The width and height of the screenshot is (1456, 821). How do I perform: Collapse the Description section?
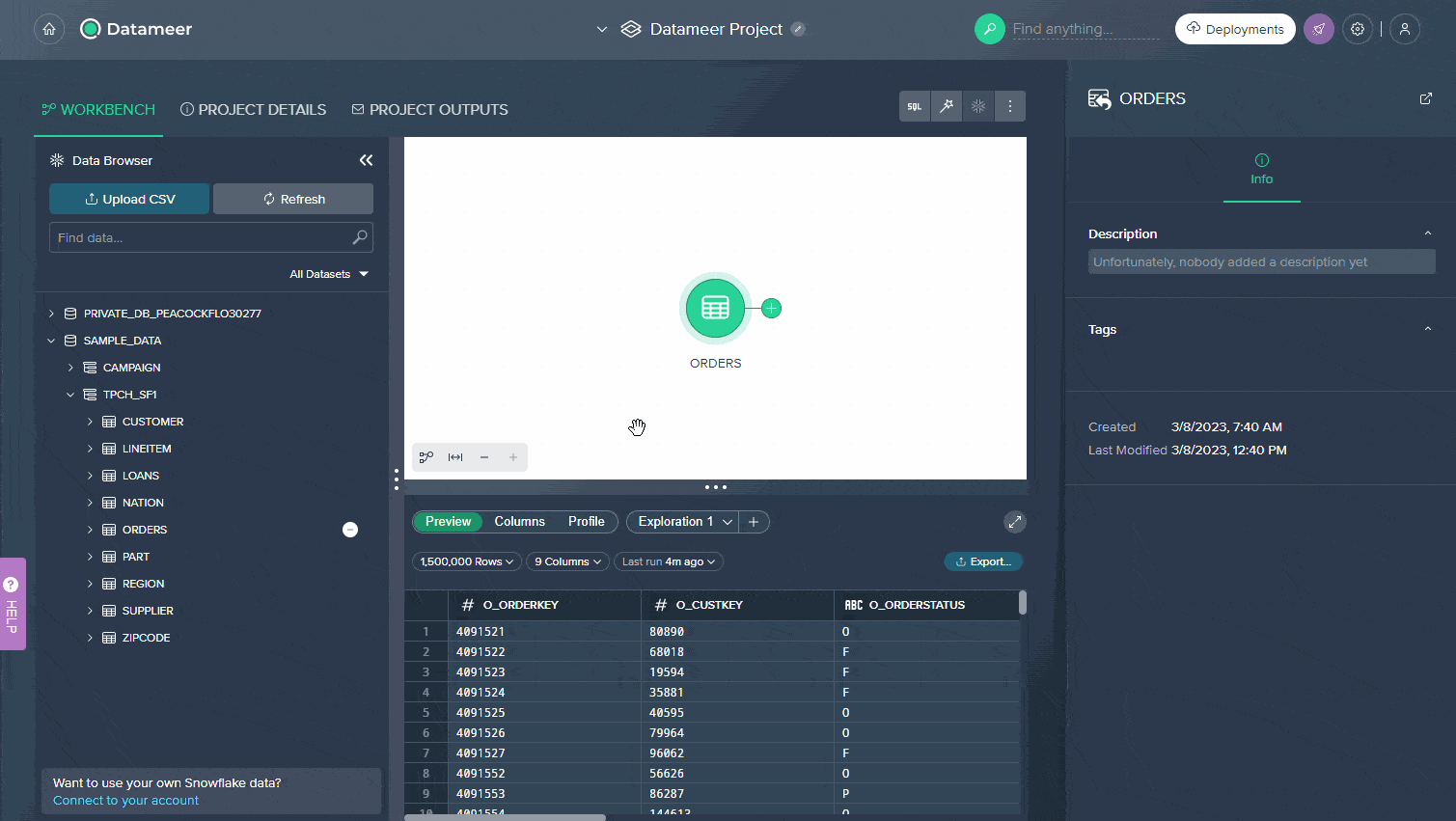tap(1428, 233)
